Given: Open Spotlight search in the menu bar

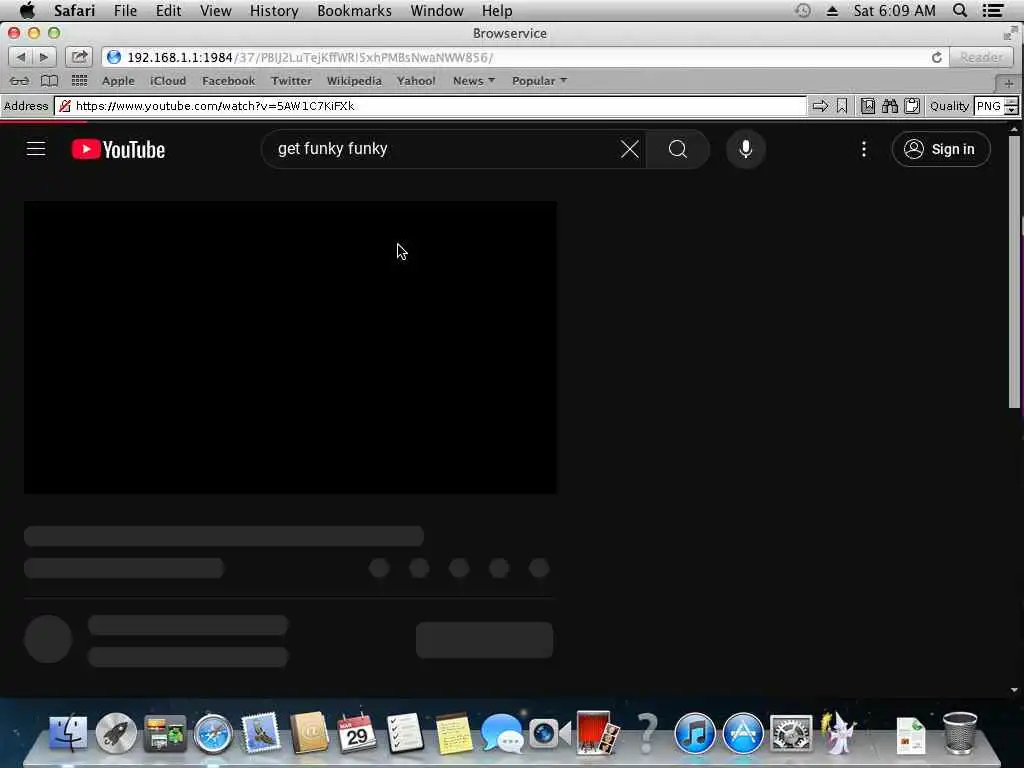Looking at the screenshot, I should point(960,10).
